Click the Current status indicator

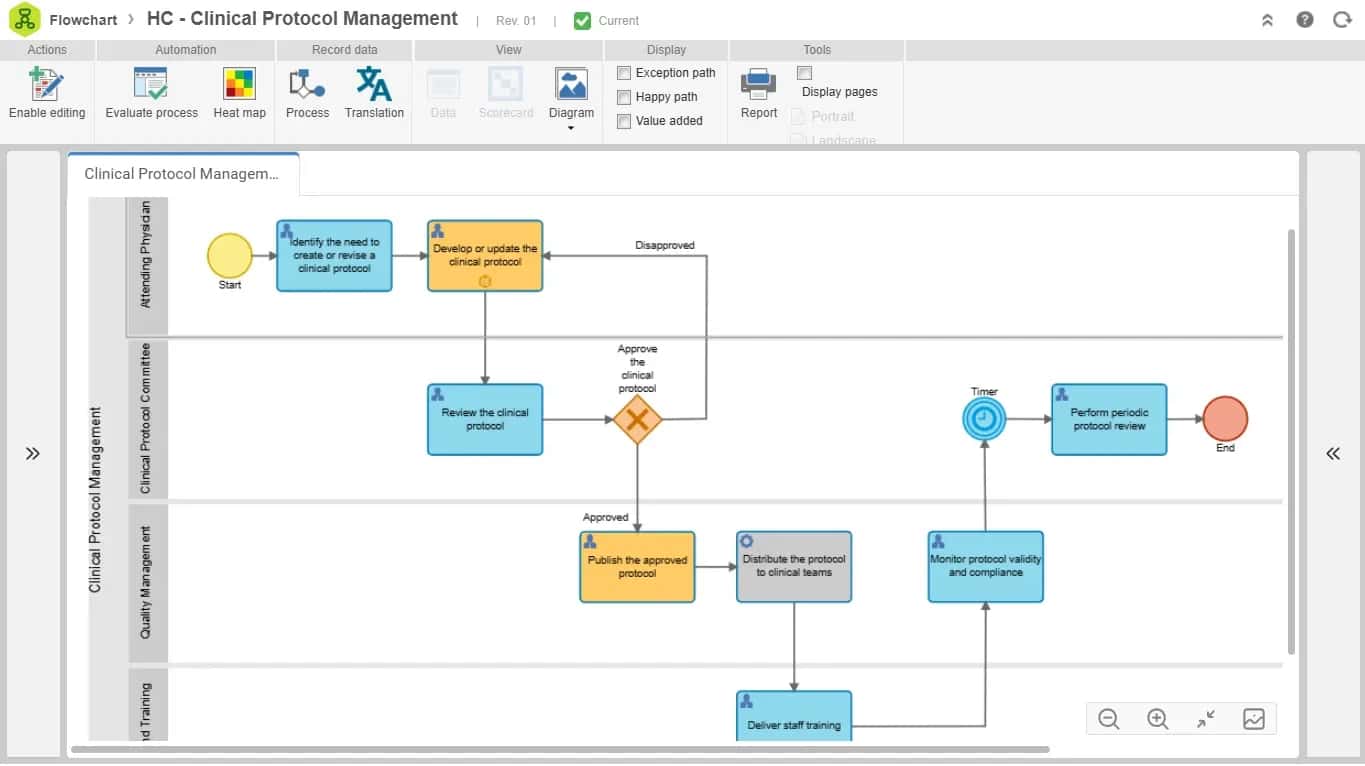[x=606, y=20]
